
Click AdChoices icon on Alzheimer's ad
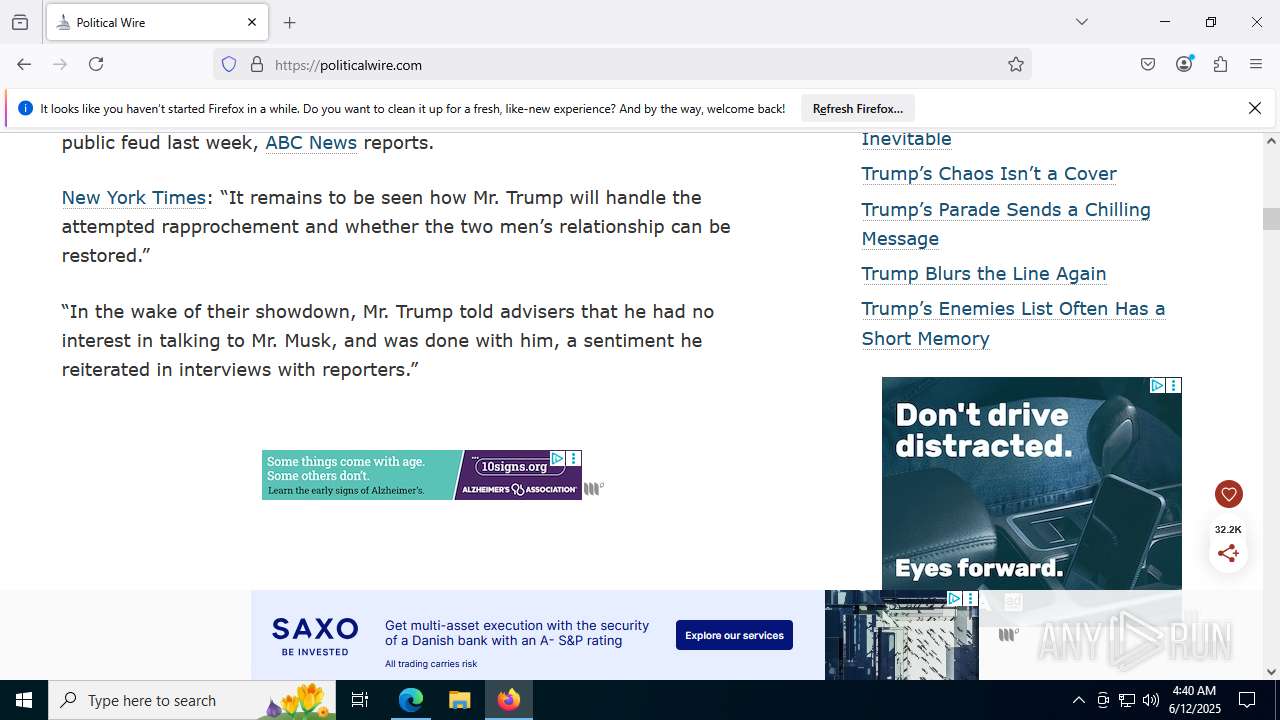(x=557, y=458)
